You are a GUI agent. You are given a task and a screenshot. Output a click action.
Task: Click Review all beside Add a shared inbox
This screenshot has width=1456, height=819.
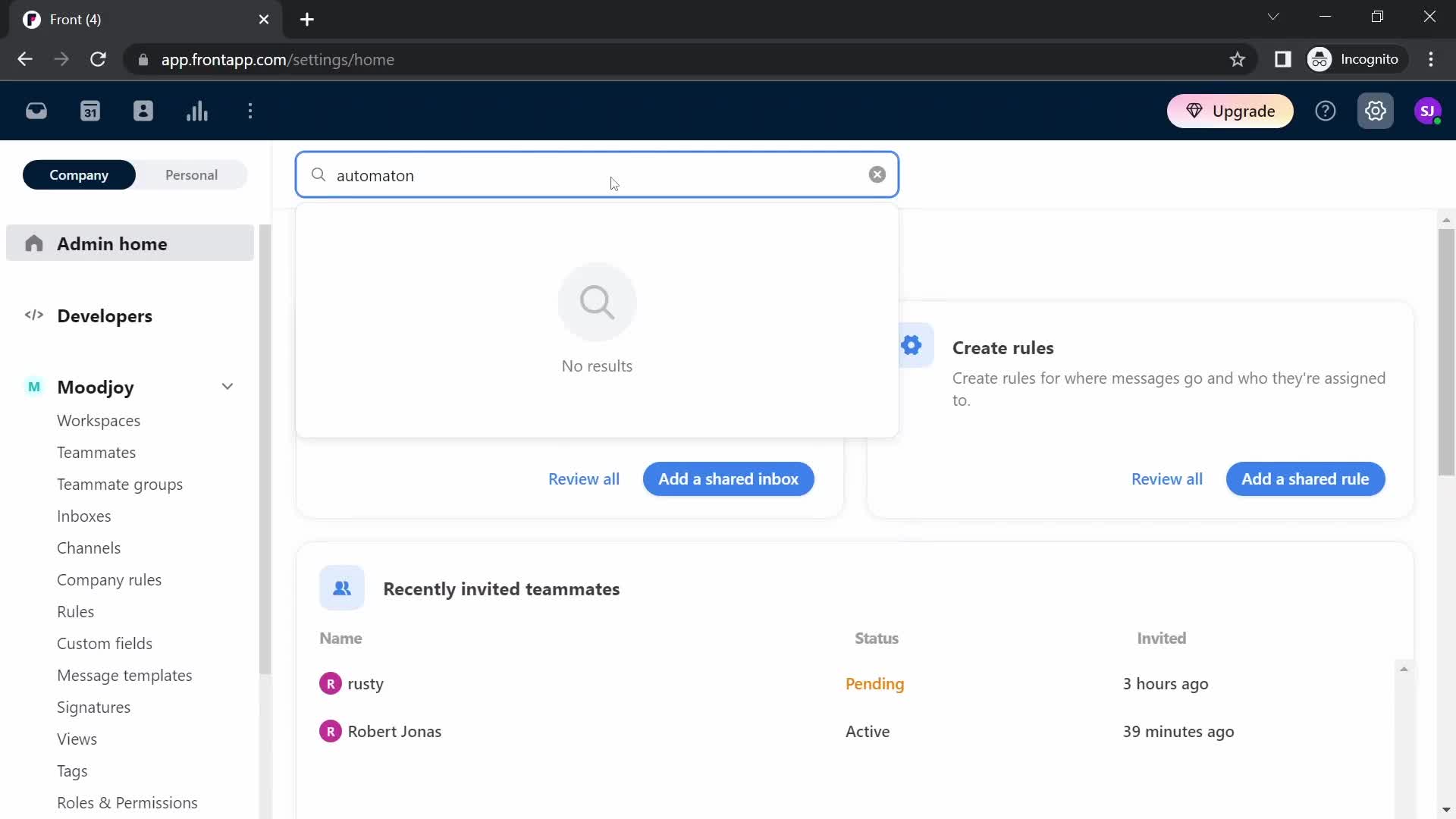pyautogui.click(x=584, y=479)
